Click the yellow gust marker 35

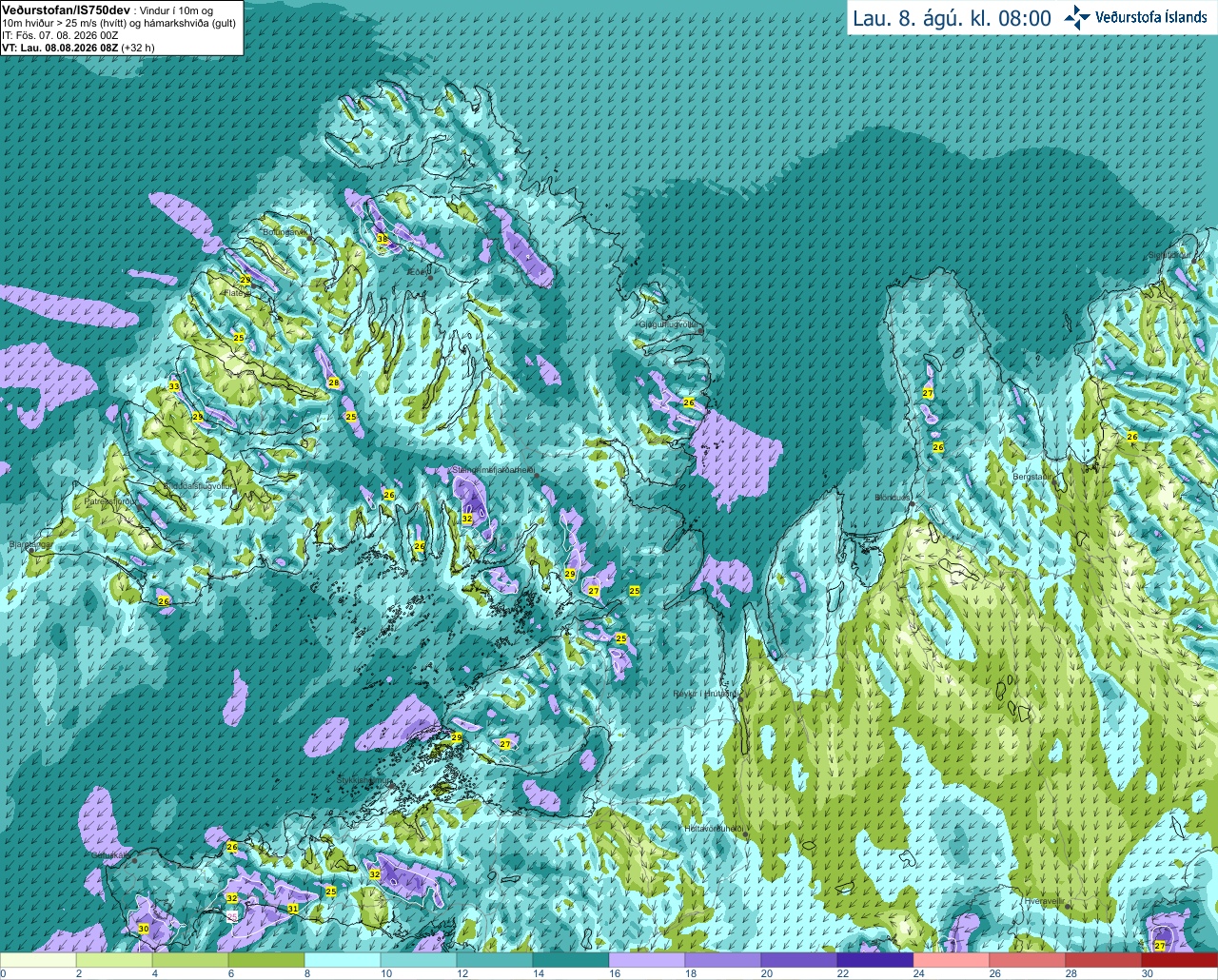click(x=383, y=239)
